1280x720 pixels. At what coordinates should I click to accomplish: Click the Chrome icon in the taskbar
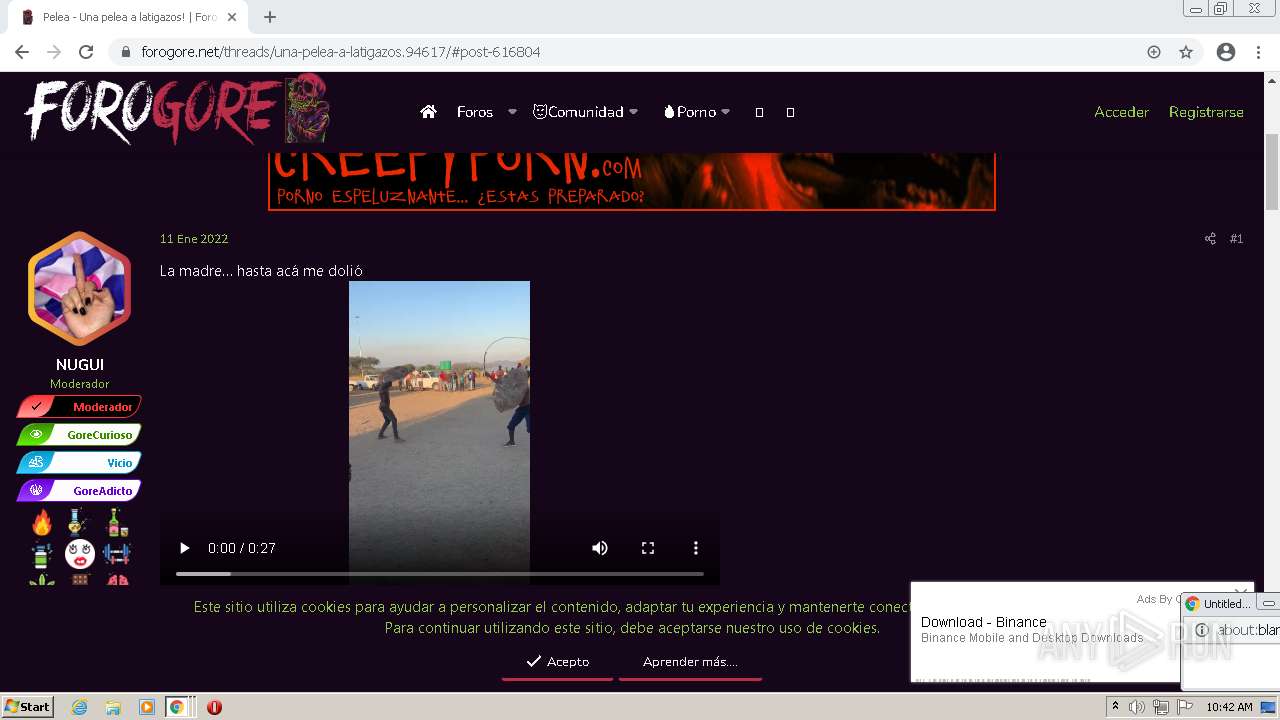click(177, 707)
